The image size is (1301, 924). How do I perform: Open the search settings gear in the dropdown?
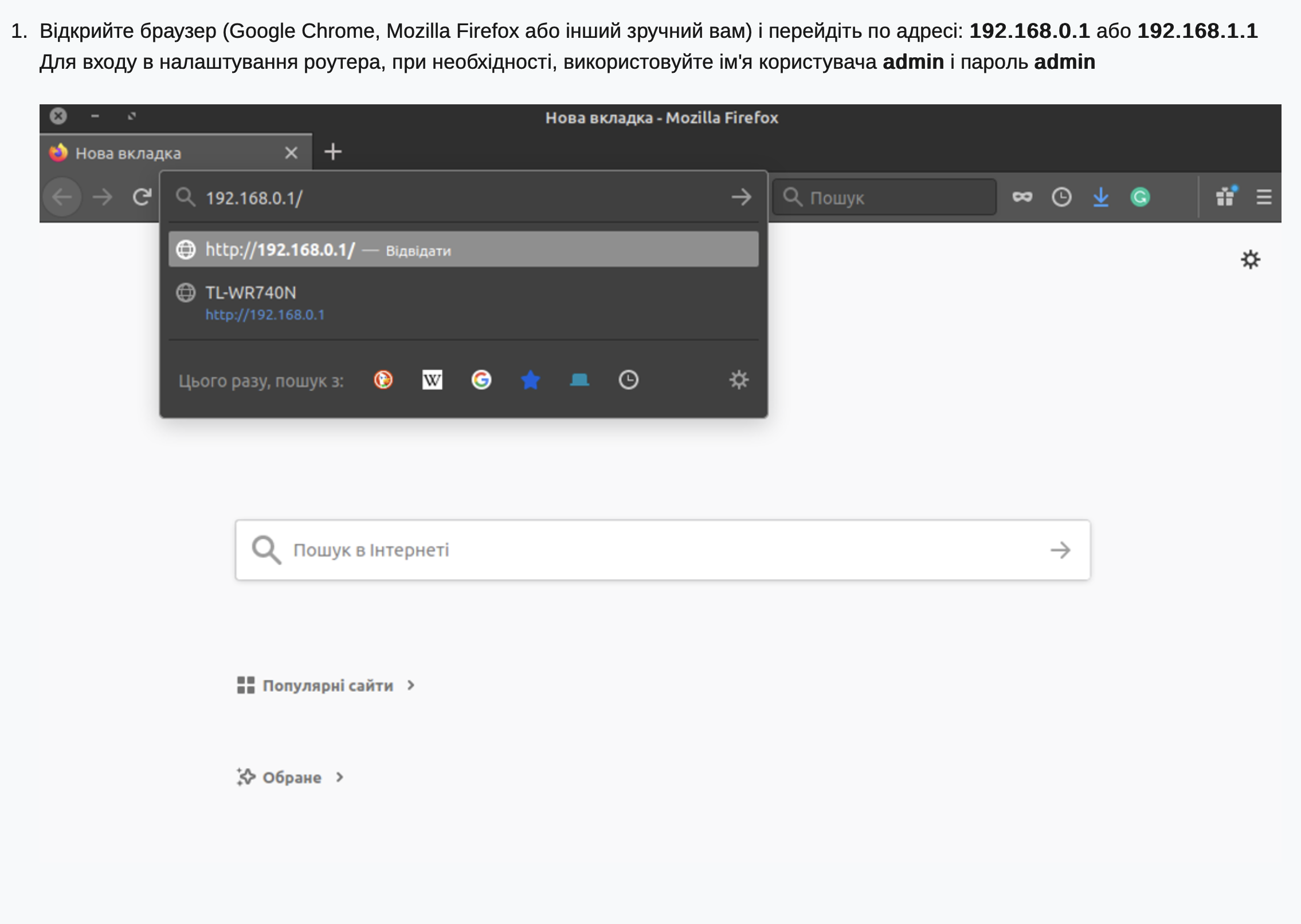pyautogui.click(x=739, y=379)
